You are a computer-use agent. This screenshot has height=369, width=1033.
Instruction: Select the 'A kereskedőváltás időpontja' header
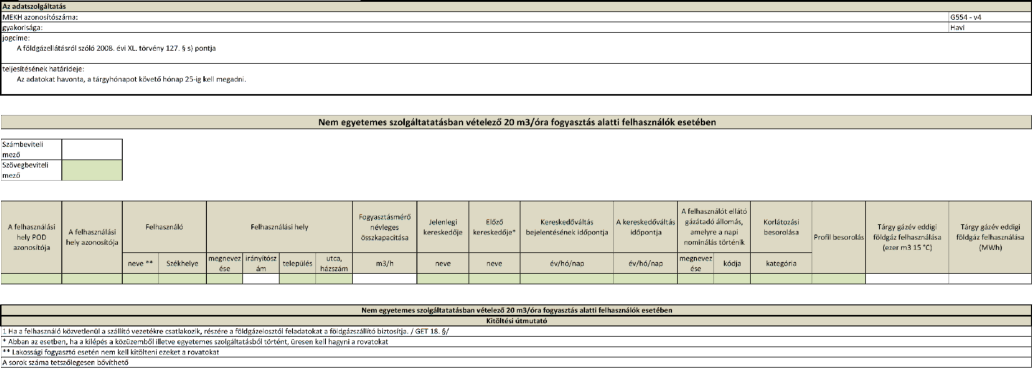(x=645, y=227)
